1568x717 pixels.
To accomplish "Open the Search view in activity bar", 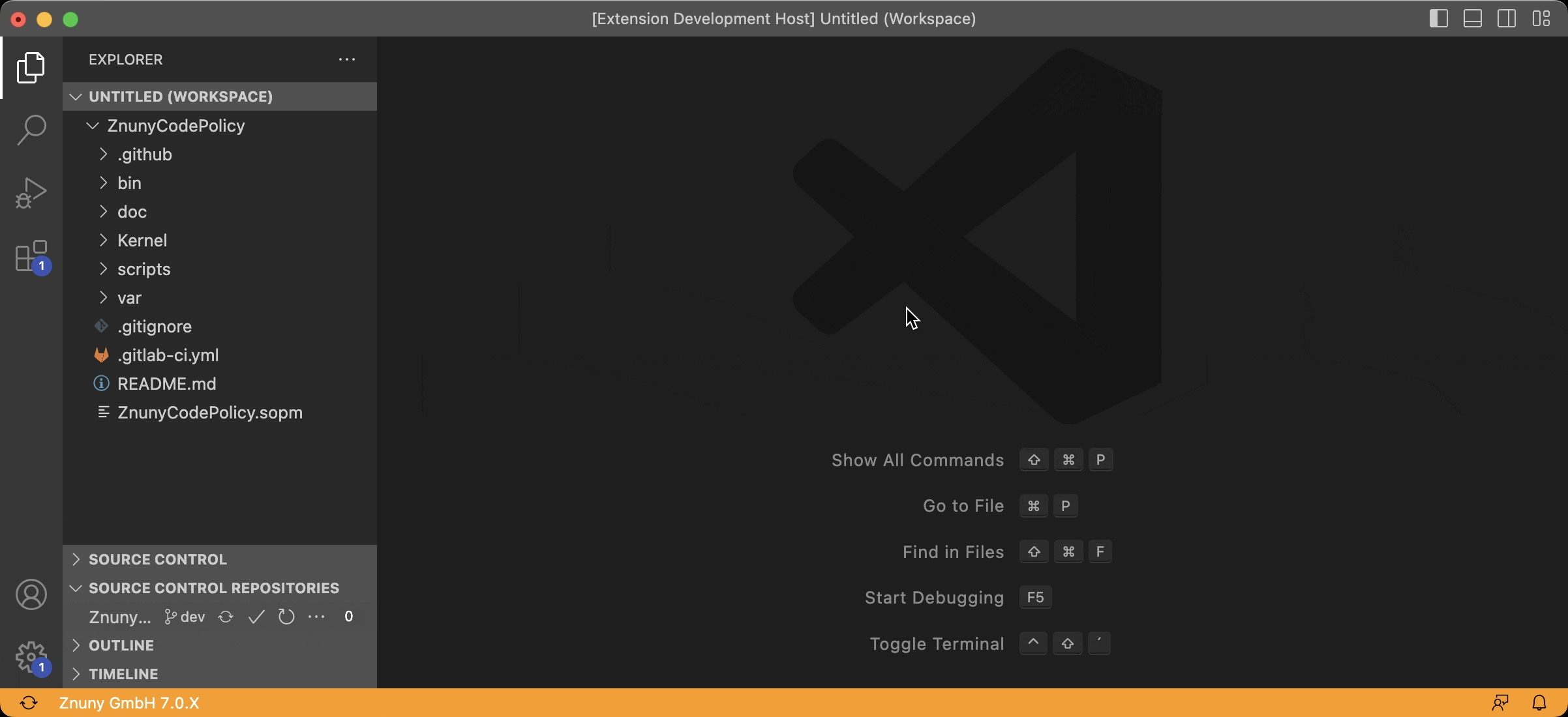I will pyautogui.click(x=31, y=130).
